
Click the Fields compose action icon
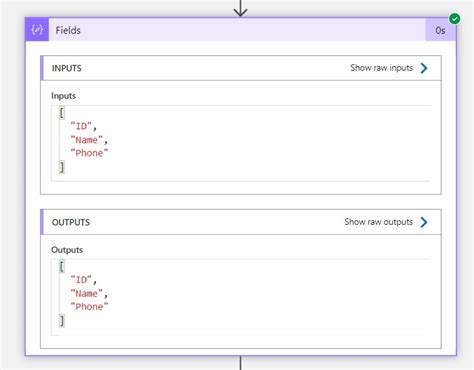point(37,30)
